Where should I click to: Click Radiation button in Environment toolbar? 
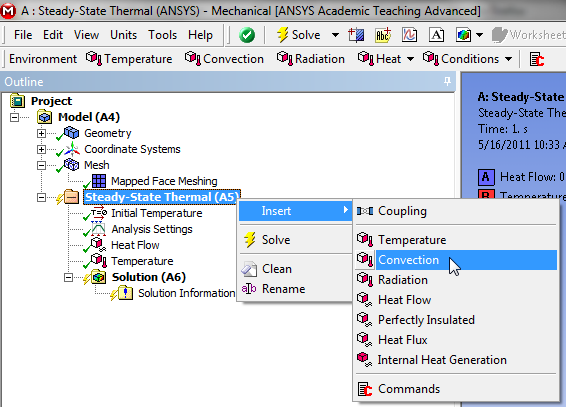[311, 59]
